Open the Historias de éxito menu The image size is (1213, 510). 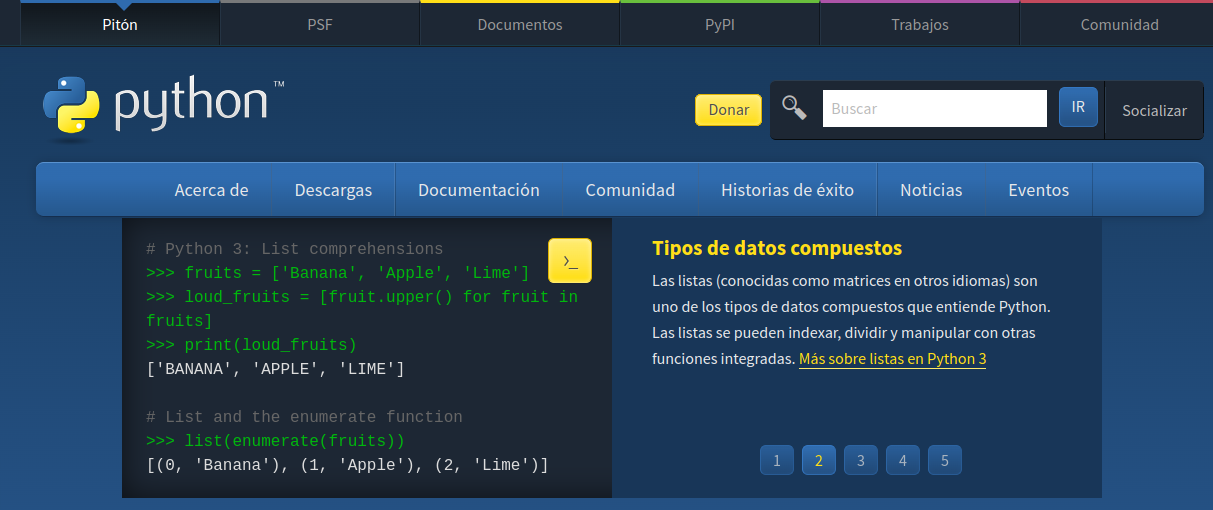click(x=787, y=190)
